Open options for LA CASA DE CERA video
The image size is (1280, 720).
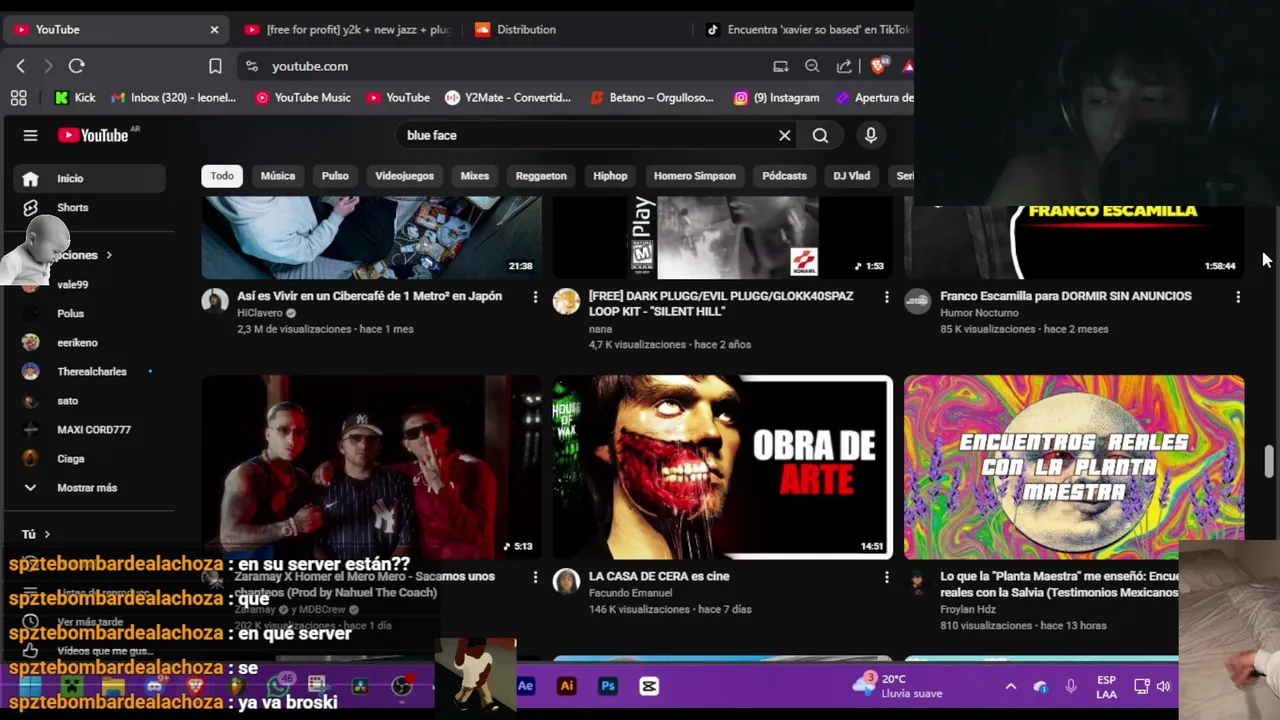[x=886, y=577]
